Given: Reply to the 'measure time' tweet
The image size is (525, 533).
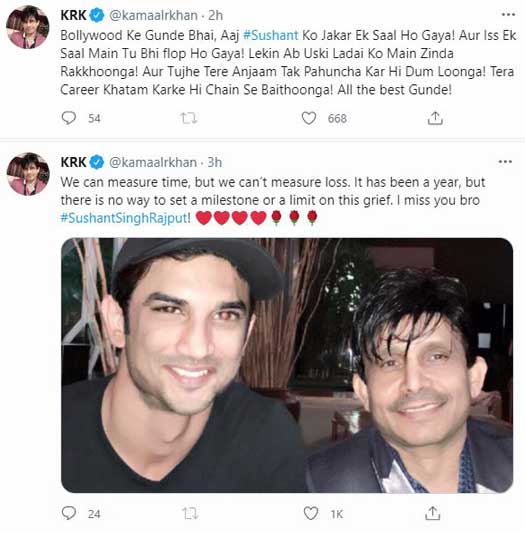Looking at the screenshot, I should click(69, 513).
